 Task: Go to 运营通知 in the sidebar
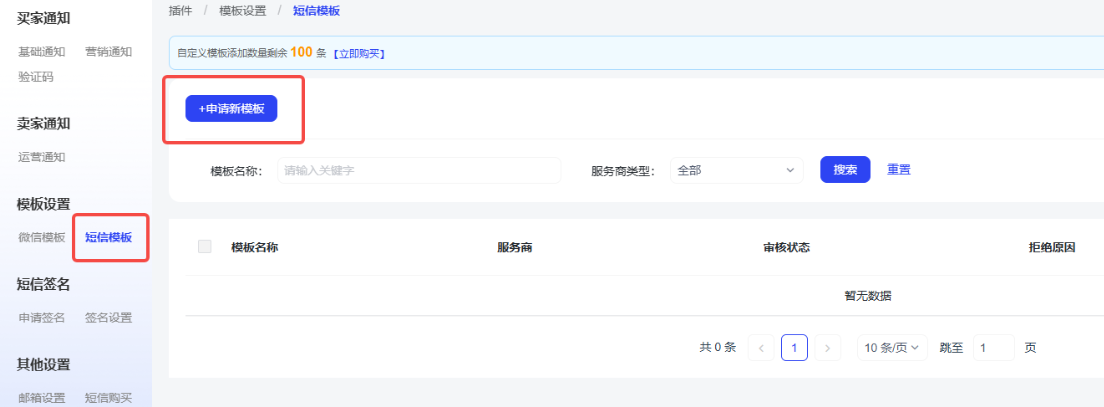tap(42, 157)
